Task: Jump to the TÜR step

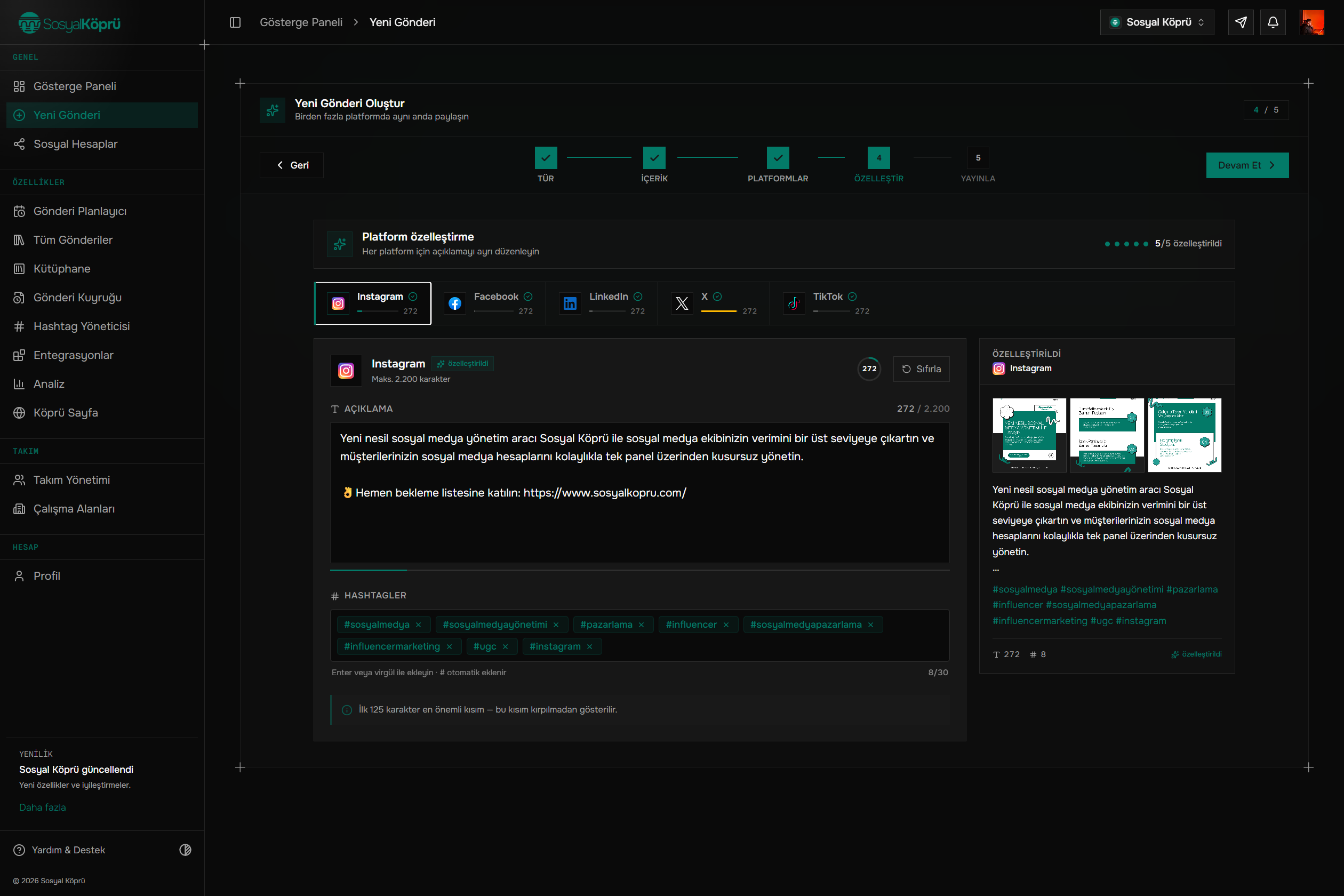Action: point(546,165)
